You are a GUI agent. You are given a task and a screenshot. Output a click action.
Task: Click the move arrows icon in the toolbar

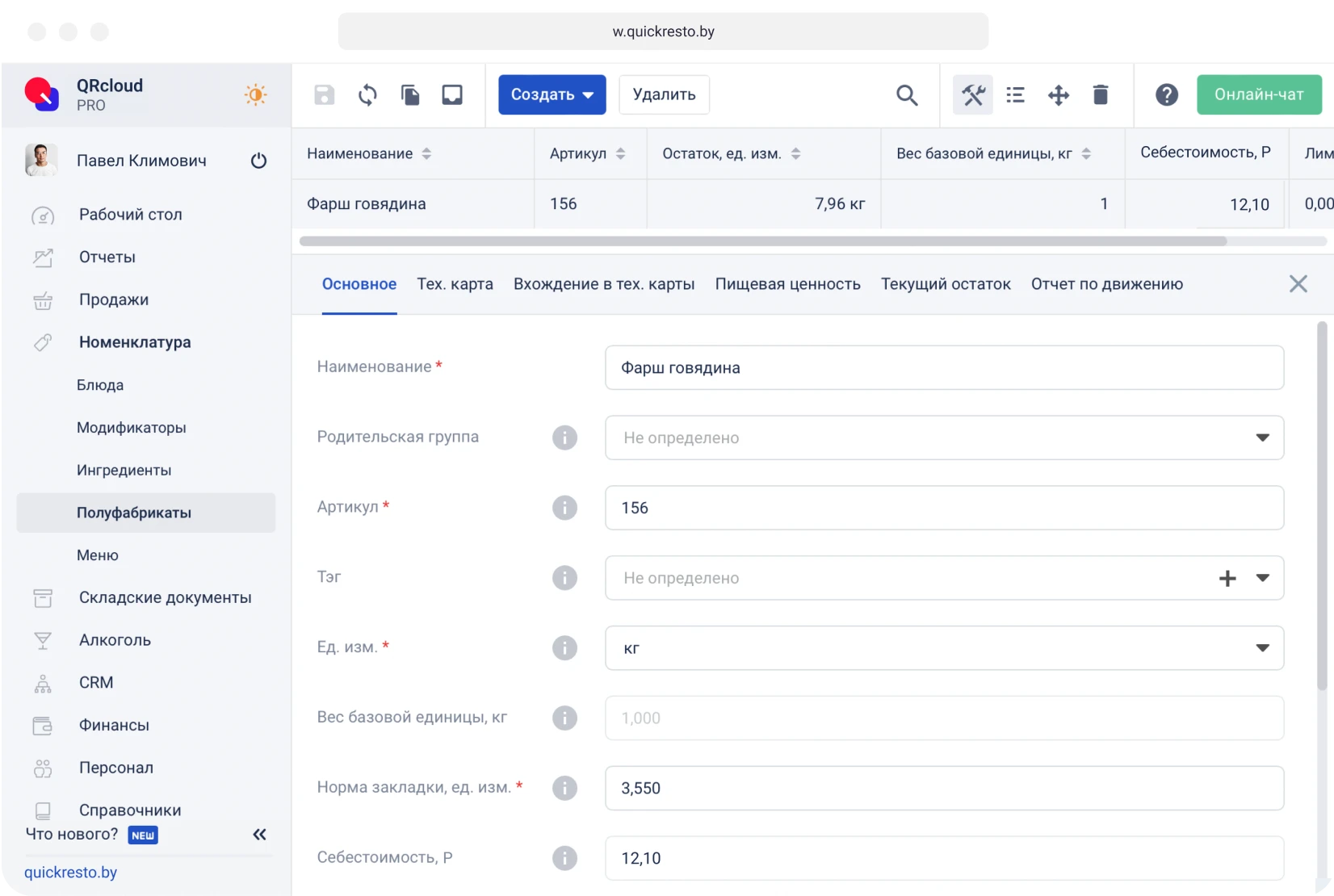click(1058, 94)
